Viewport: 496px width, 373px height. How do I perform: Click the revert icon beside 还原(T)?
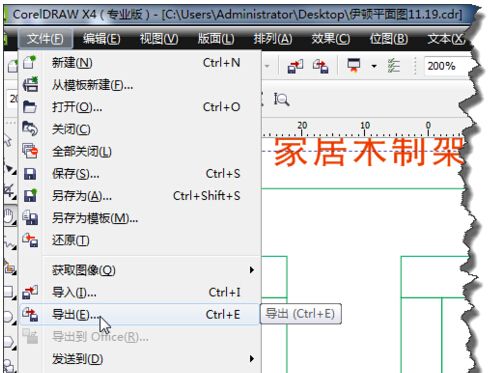[x=30, y=240]
